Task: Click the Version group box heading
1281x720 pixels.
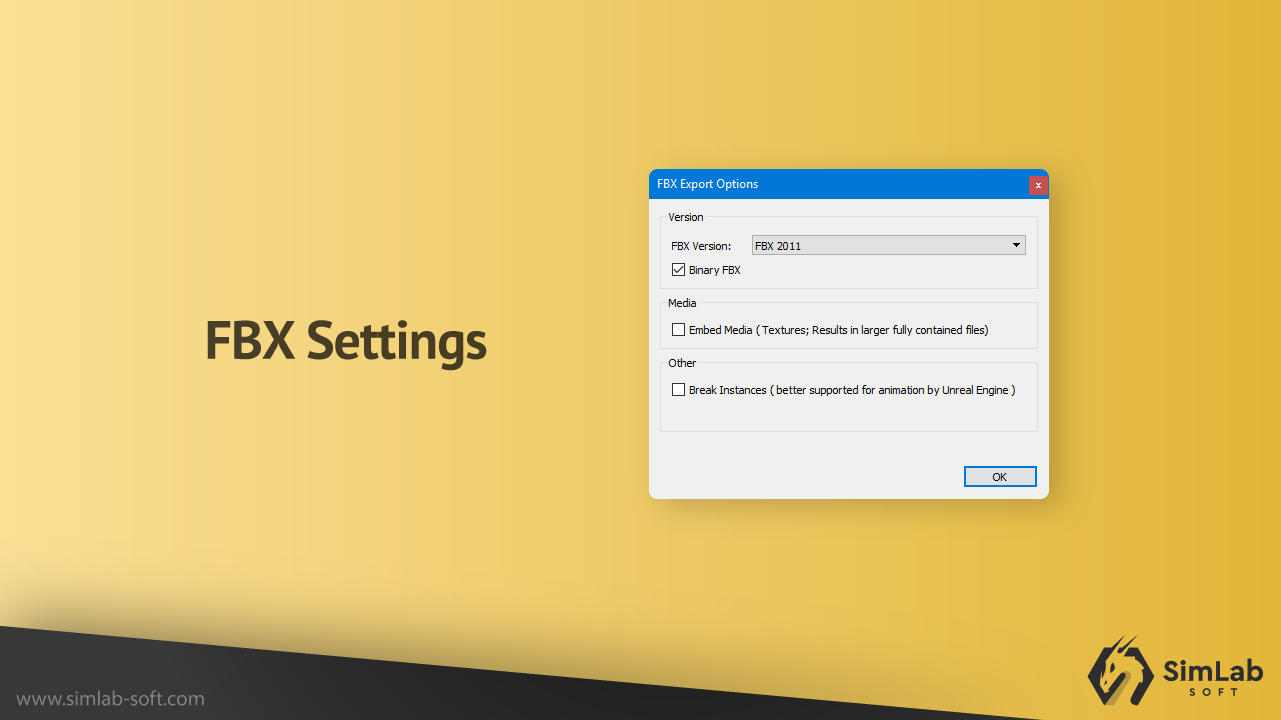Action: (686, 217)
